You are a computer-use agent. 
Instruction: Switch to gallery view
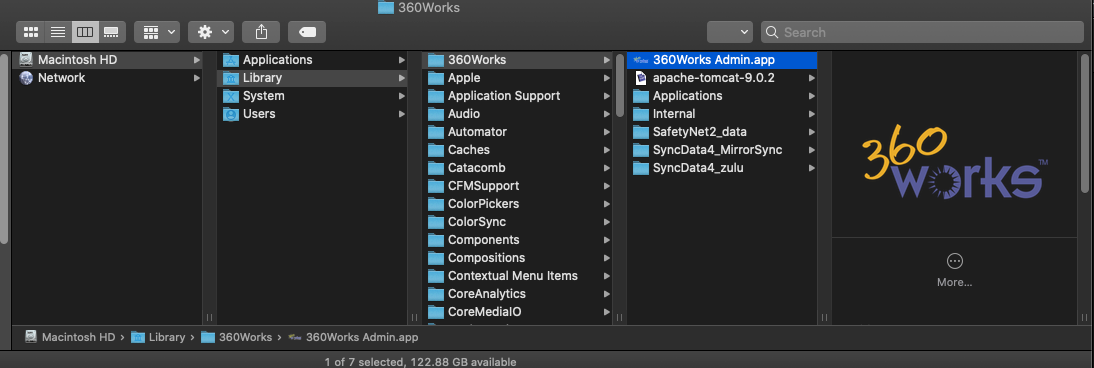(112, 32)
